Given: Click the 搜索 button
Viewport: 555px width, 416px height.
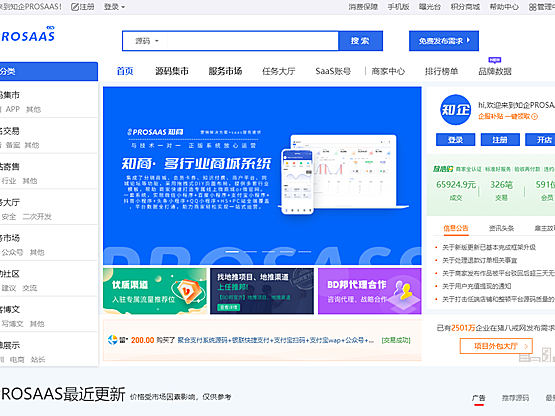Looking at the screenshot, I should [360, 41].
